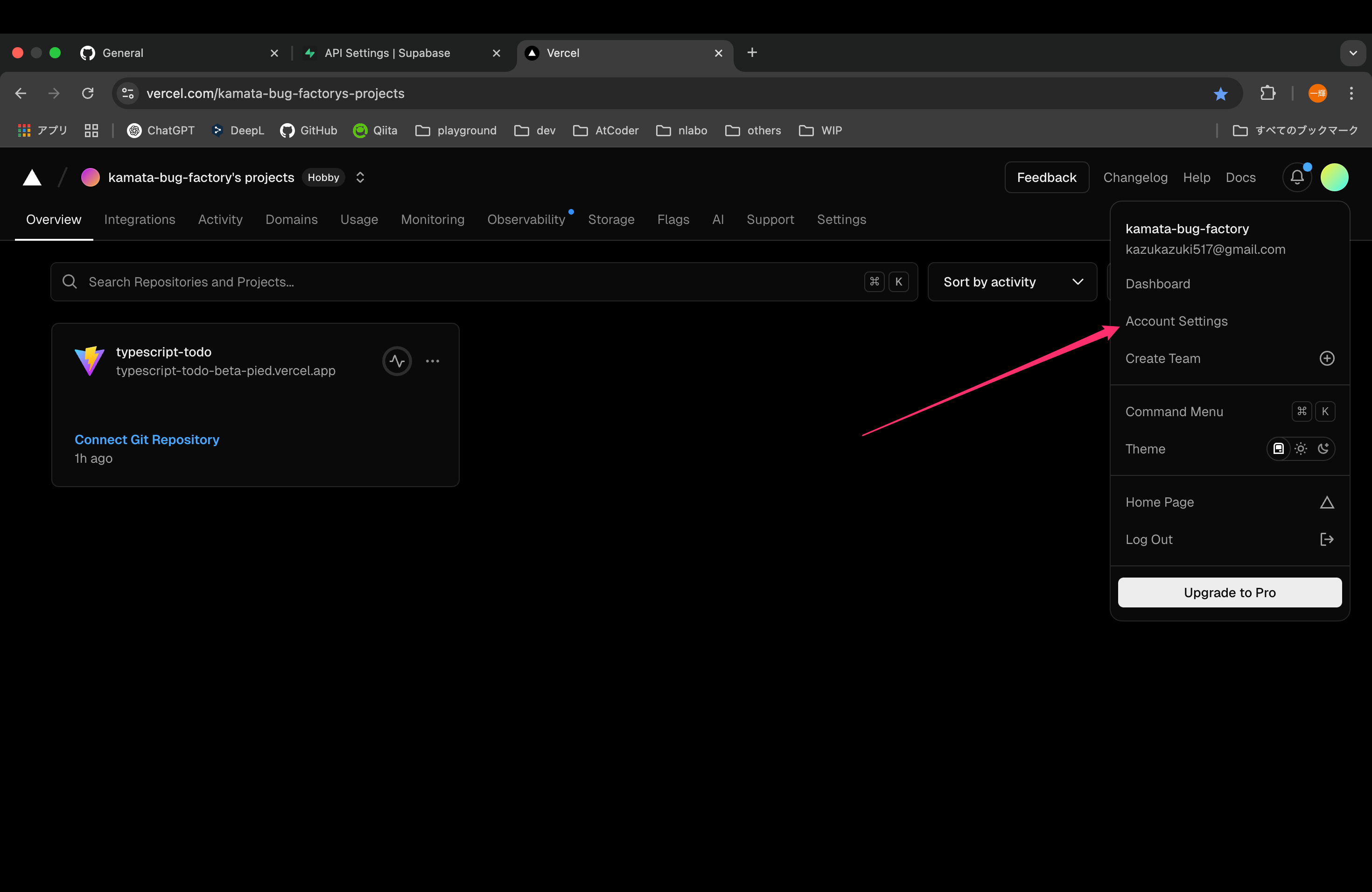The image size is (1372, 892).
Task: Click the Upgrade to Pro button
Action: (1229, 592)
